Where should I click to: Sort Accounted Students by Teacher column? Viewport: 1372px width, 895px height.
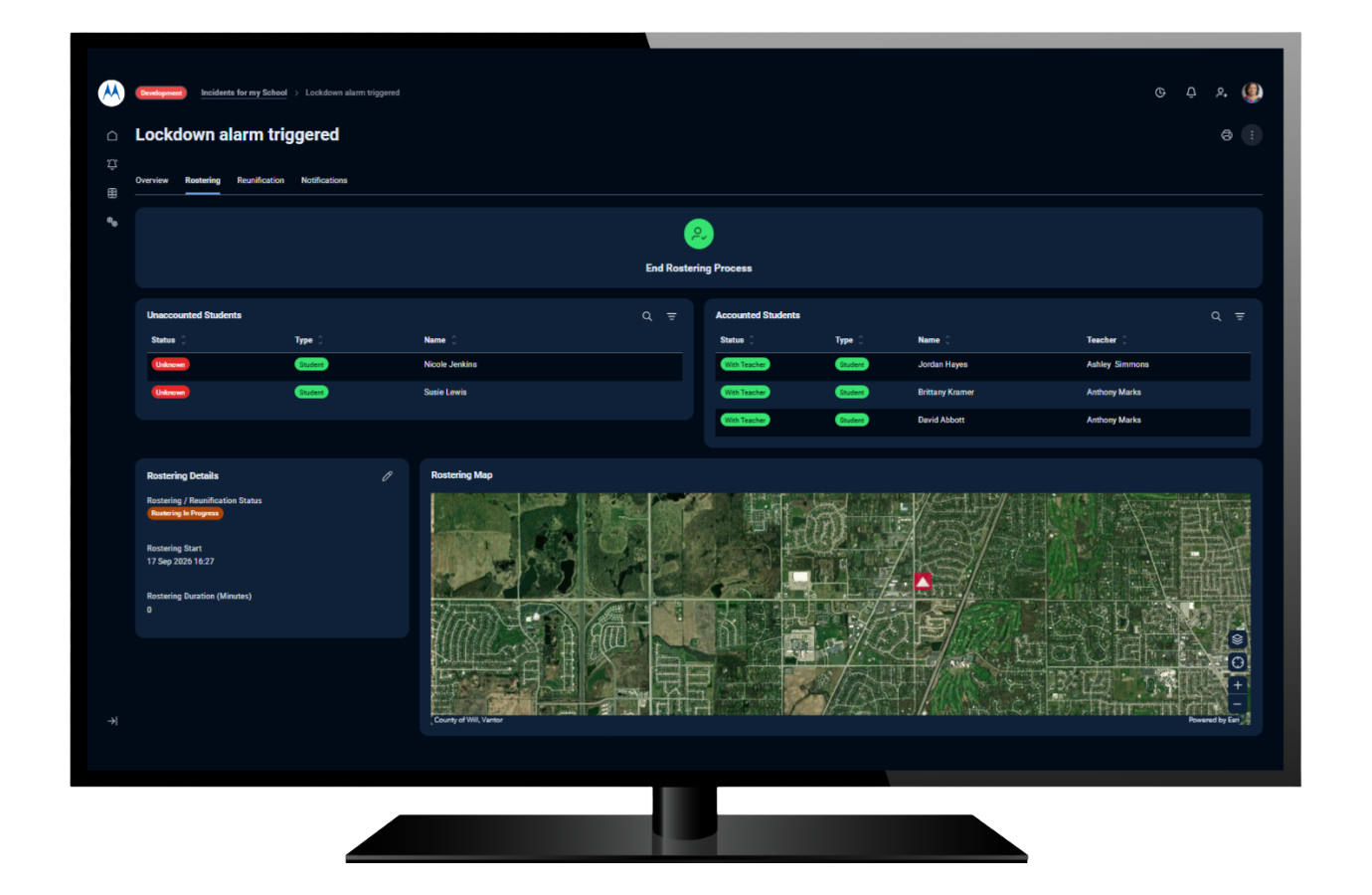click(x=1107, y=340)
